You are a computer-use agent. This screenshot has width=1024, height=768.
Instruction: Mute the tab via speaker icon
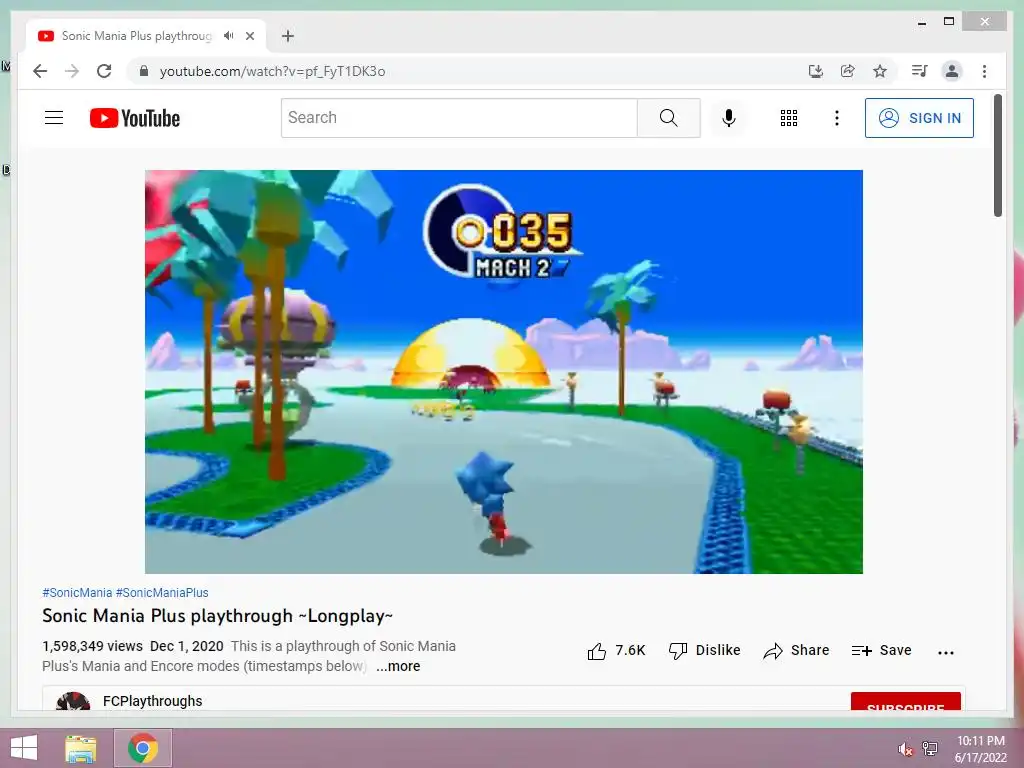coord(228,36)
